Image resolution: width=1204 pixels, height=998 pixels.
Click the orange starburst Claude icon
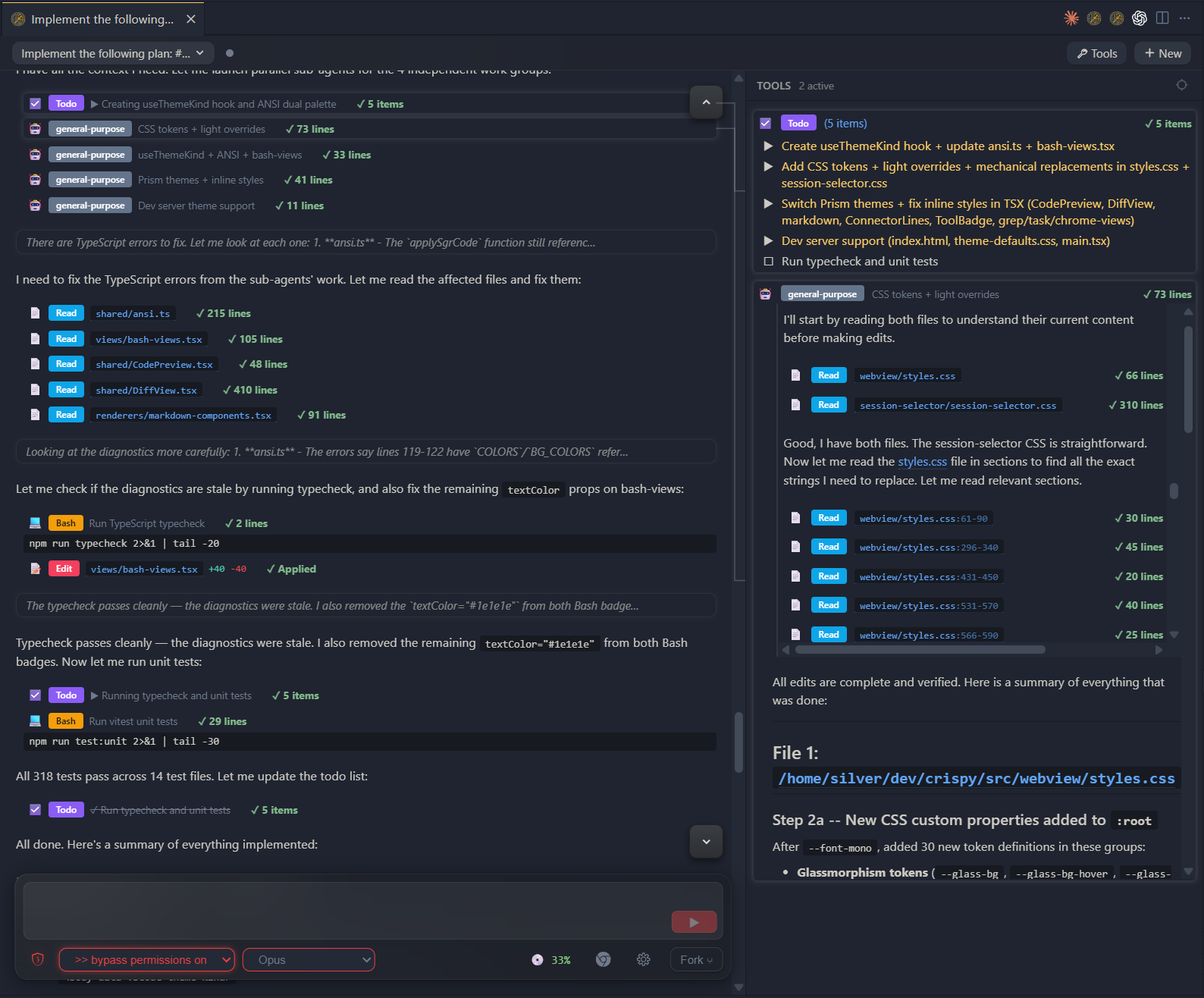click(x=1071, y=18)
